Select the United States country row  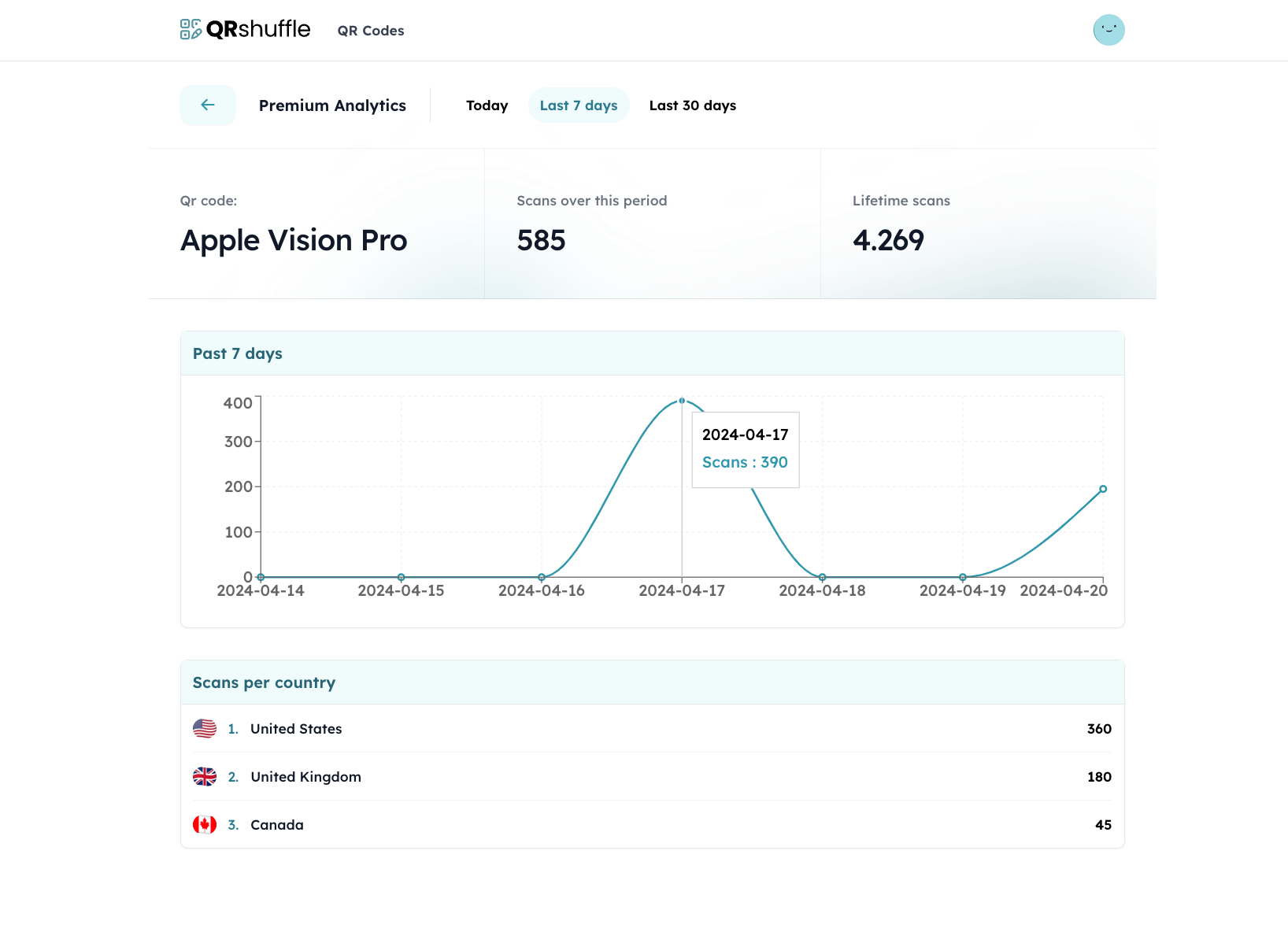[x=652, y=729]
